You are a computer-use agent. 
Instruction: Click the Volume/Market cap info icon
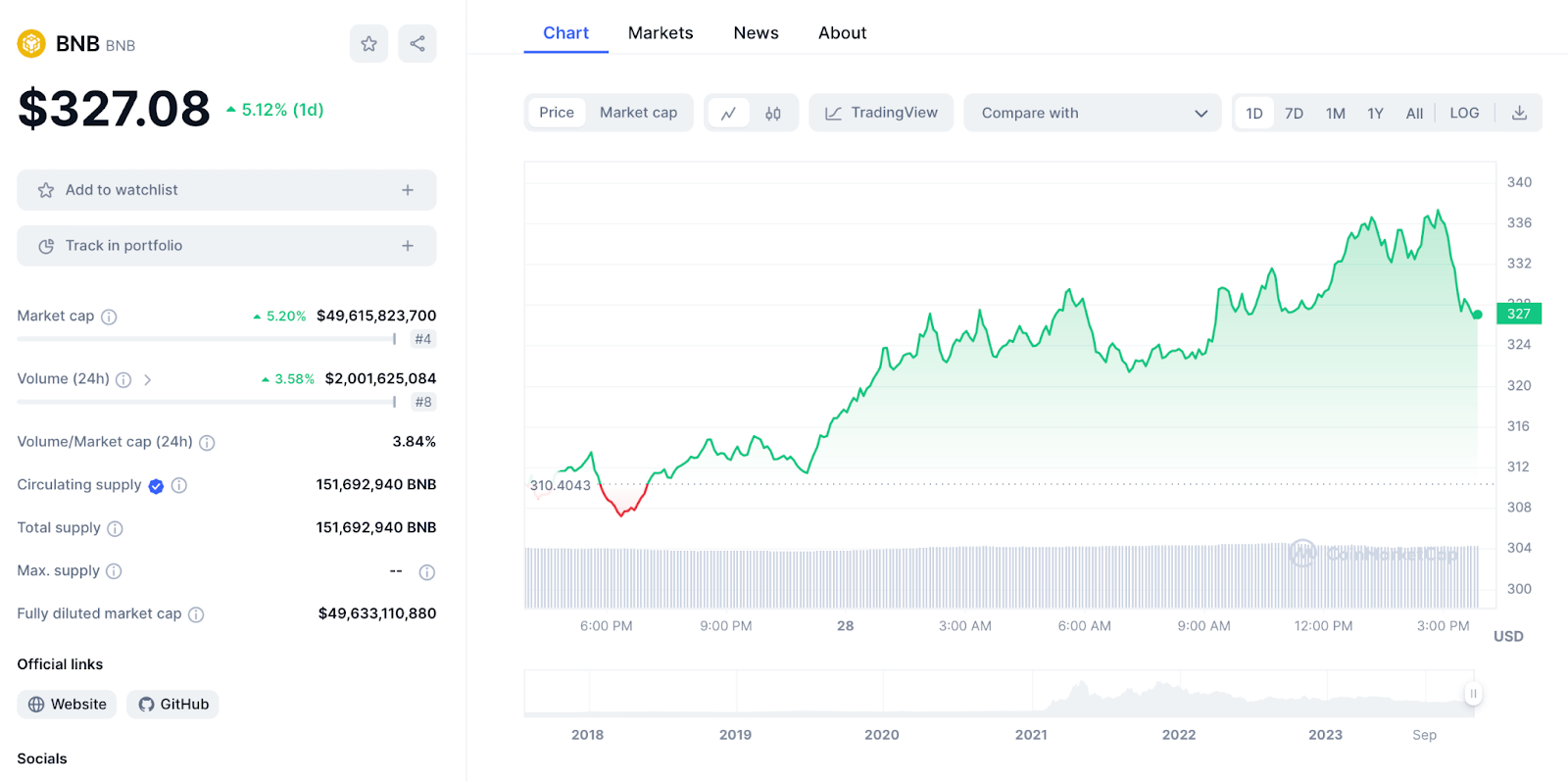207,443
